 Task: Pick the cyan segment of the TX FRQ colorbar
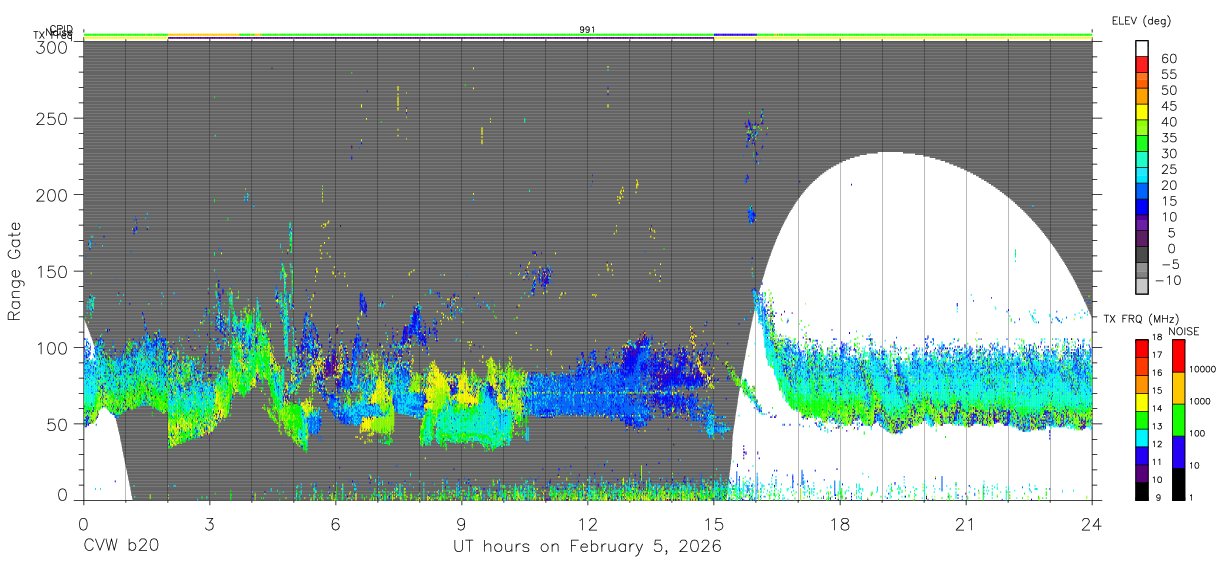point(1142,438)
